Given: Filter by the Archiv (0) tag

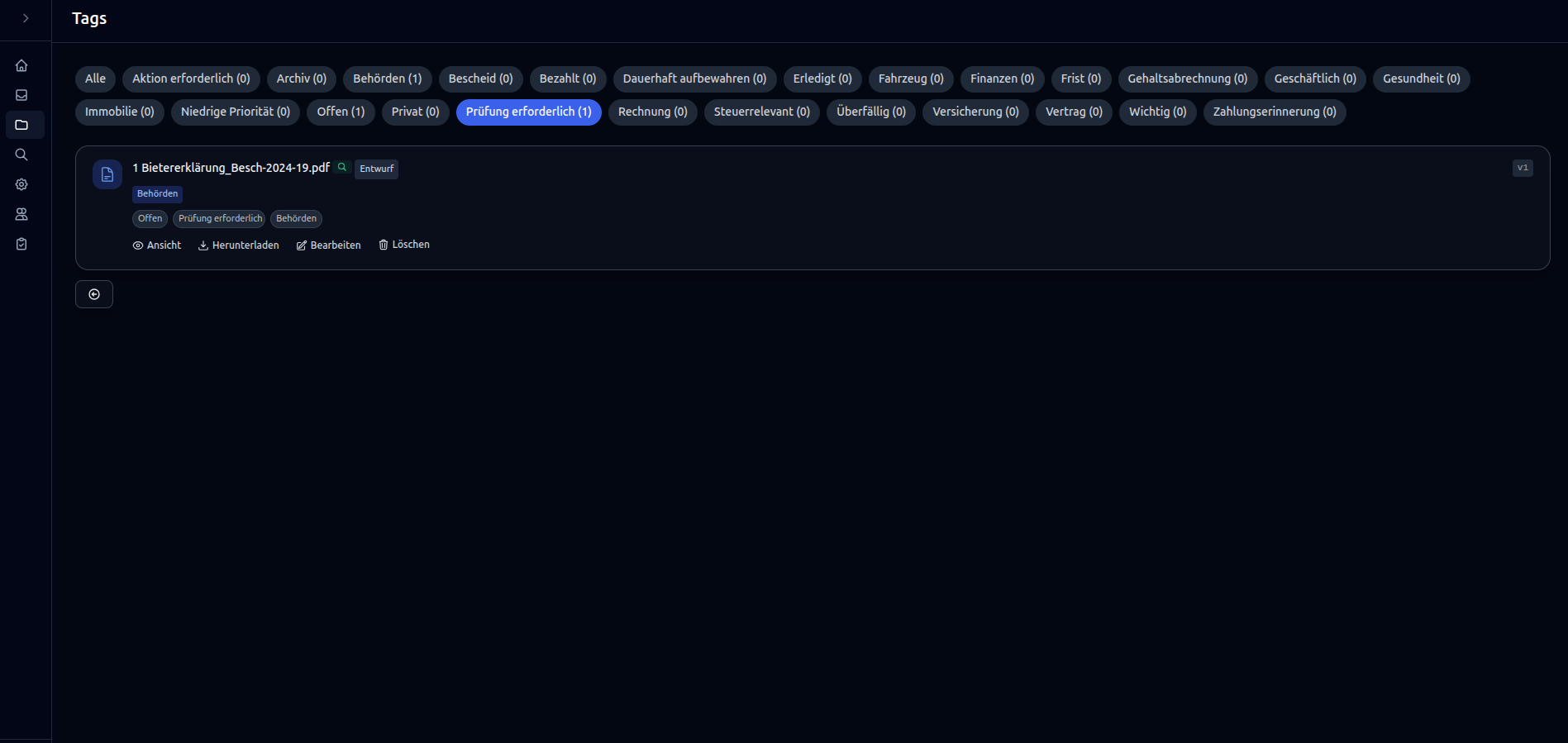Looking at the screenshot, I should (x=302, y=79).
